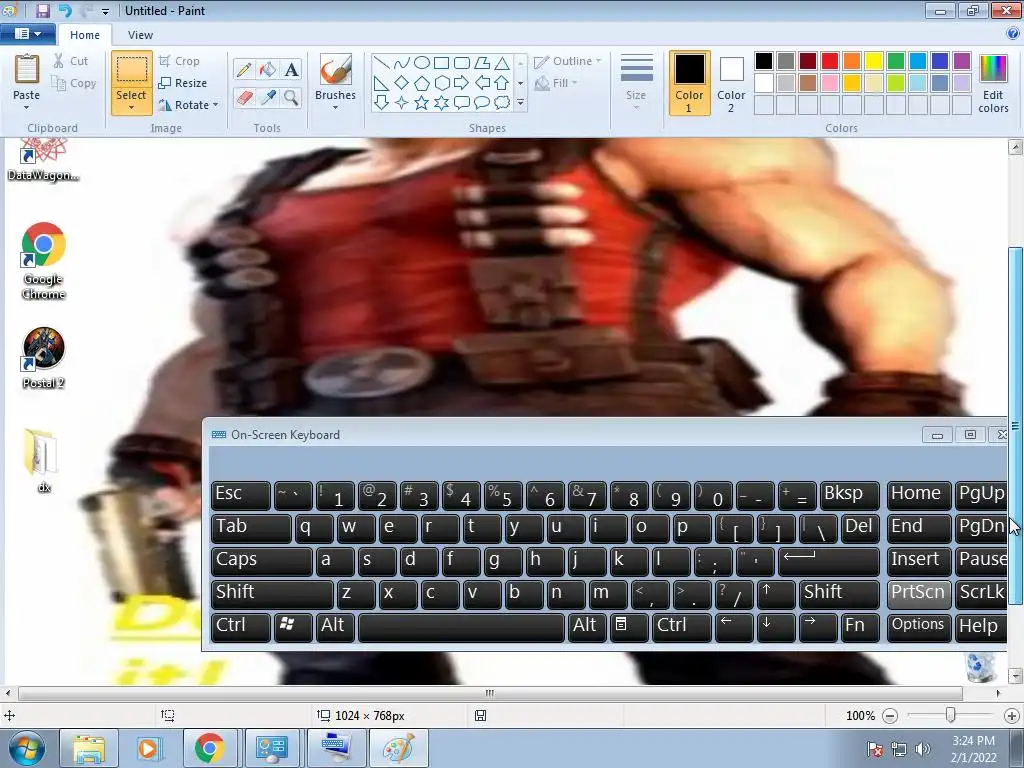Select the Text tool
Image resolution: width=1024 pixels, height=768 pixels.
point(291,70)
